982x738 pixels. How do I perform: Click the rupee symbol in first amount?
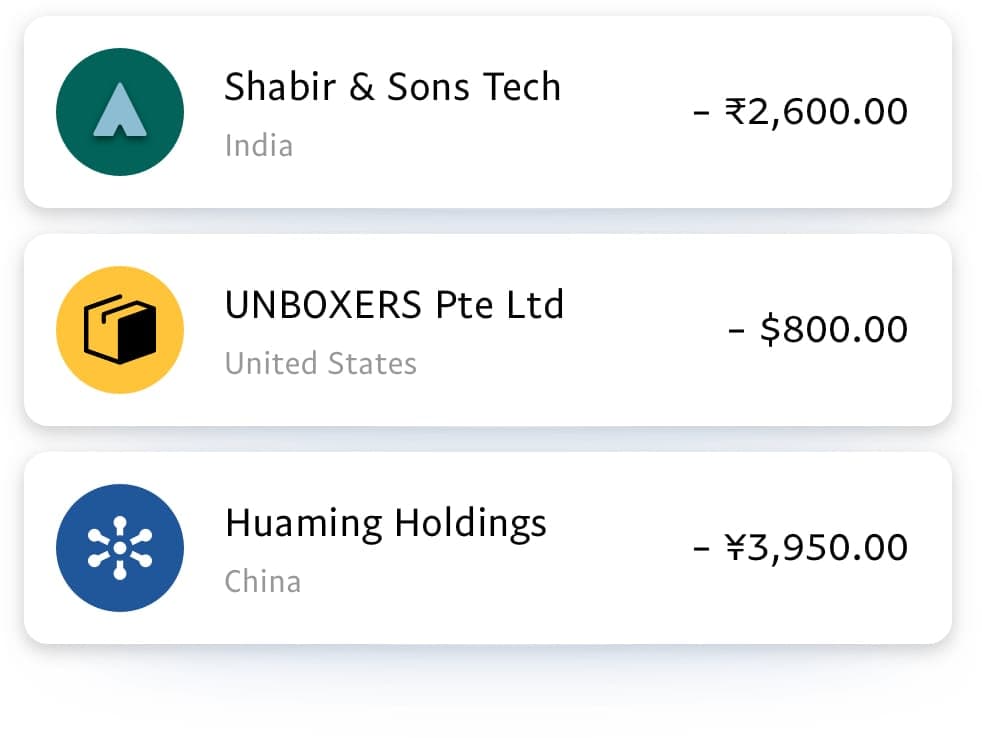[x=735, y=111]
